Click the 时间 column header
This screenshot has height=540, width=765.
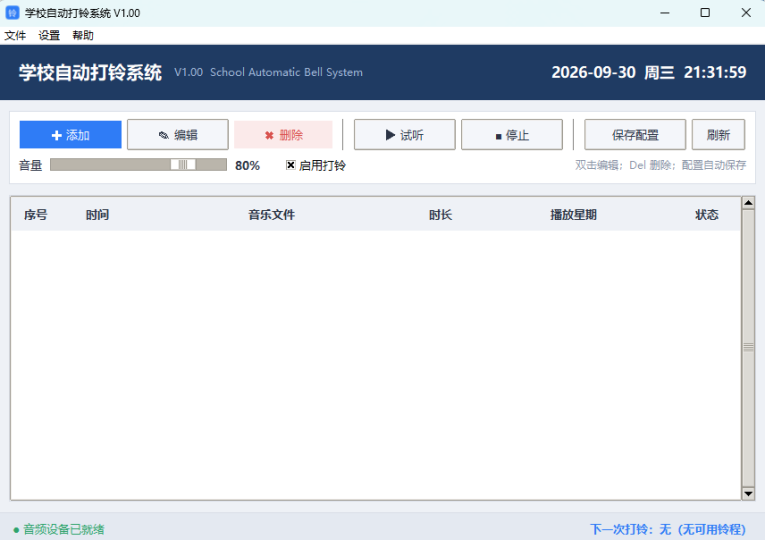98,215
